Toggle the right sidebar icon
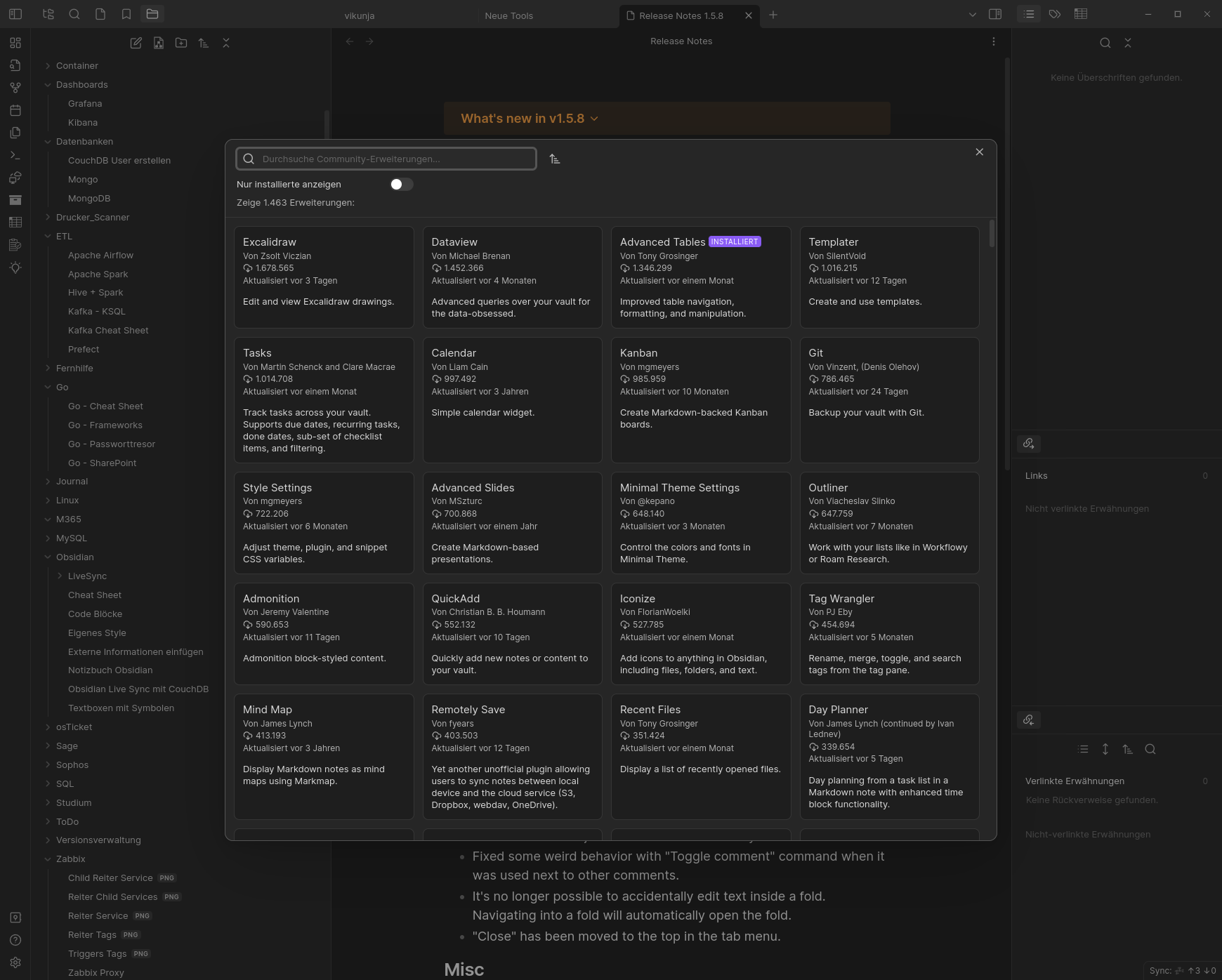 pyautogui.click(x=995, y=14)
